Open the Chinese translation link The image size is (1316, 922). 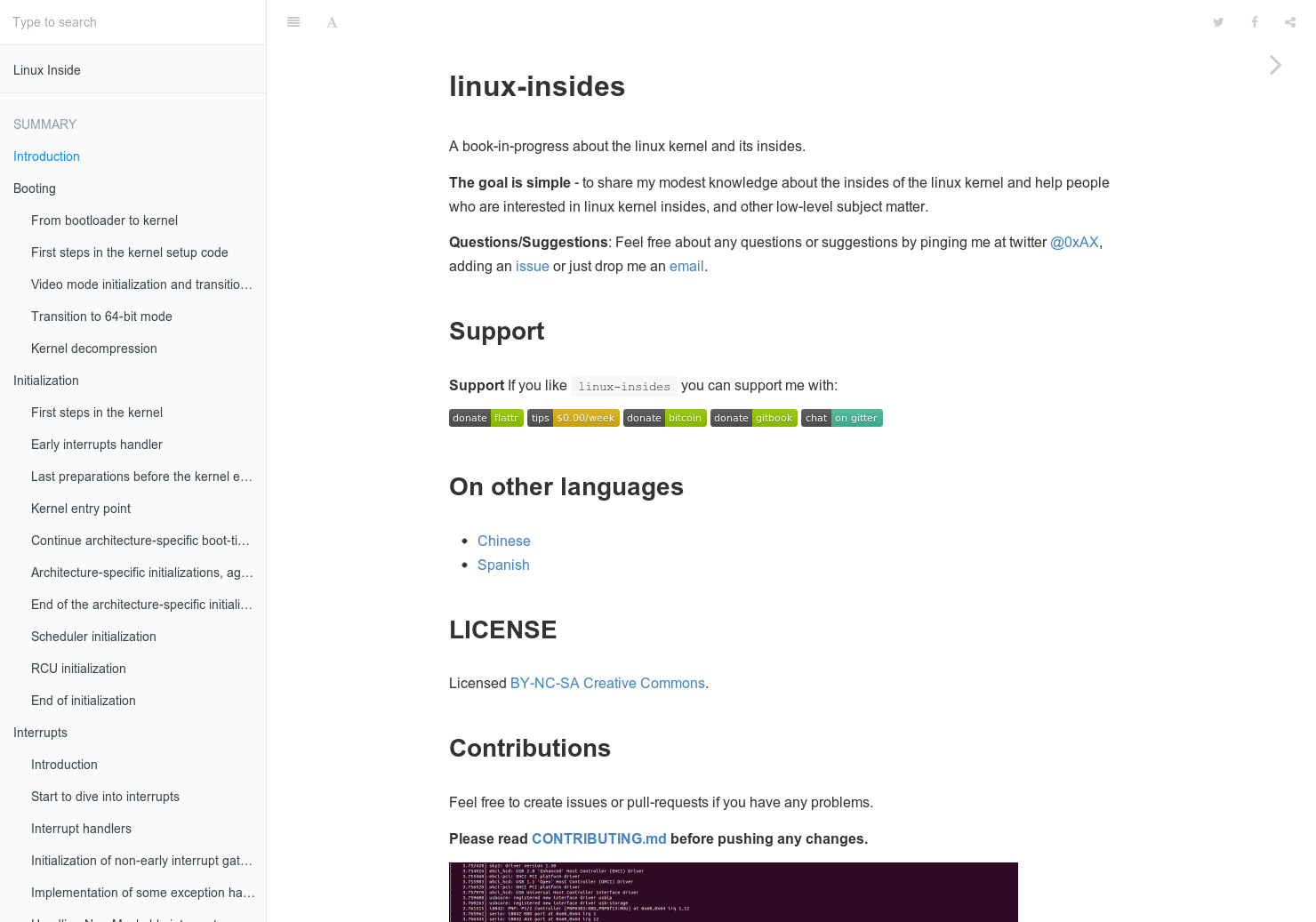[504, 541]
